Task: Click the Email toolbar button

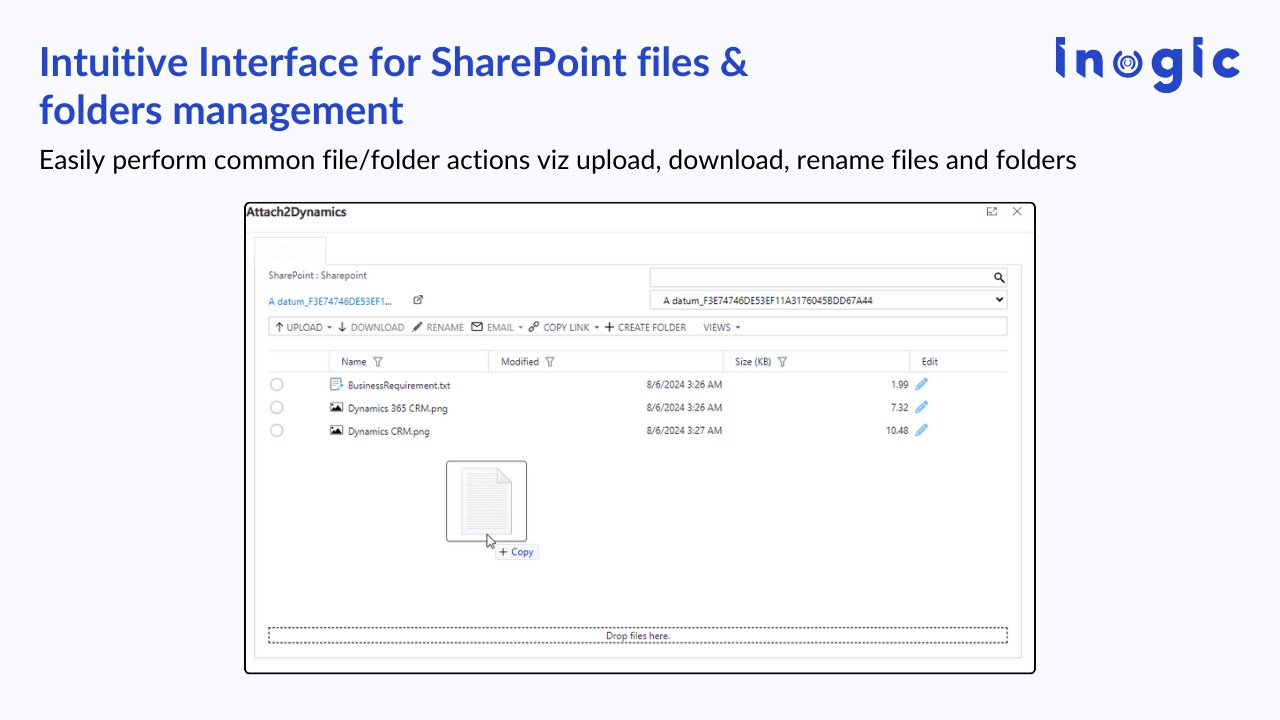Action: [x=493, y=327]
